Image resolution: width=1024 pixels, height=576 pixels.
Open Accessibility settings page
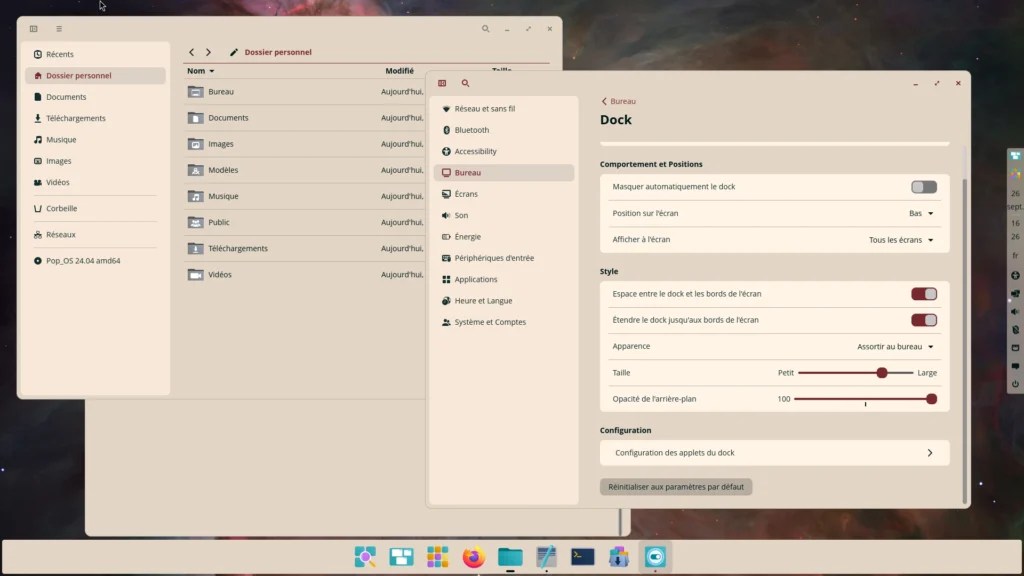point(504,151)
